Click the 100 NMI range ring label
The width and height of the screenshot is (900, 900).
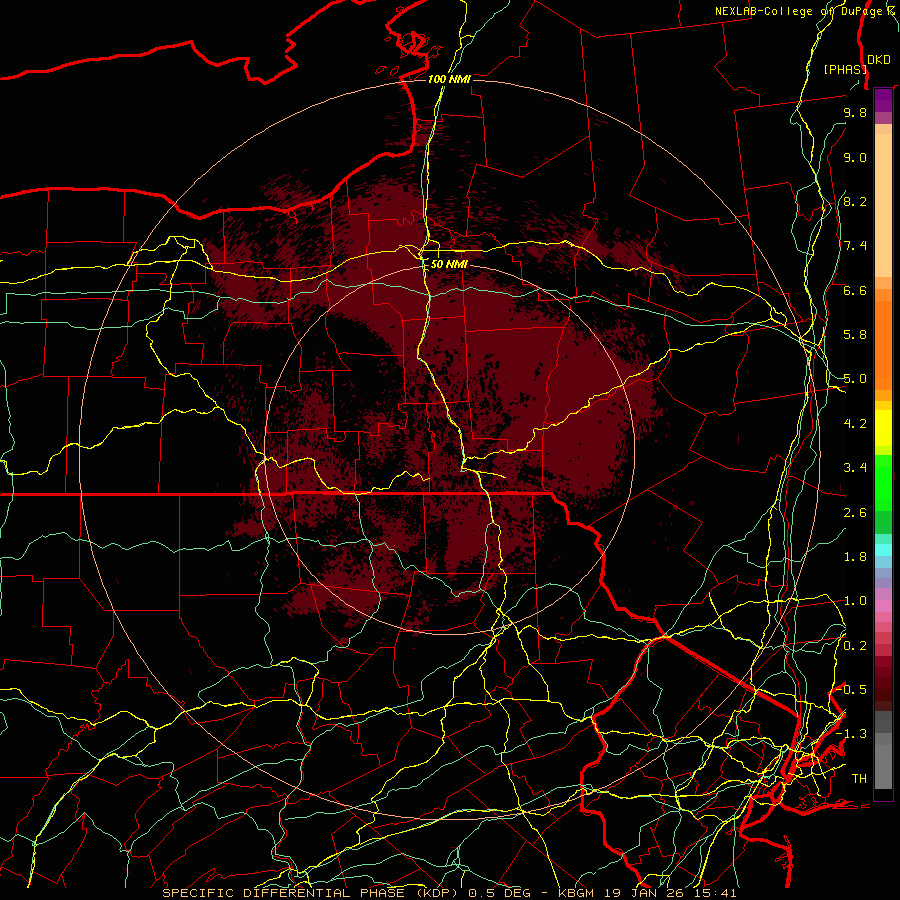pos(449,79)
